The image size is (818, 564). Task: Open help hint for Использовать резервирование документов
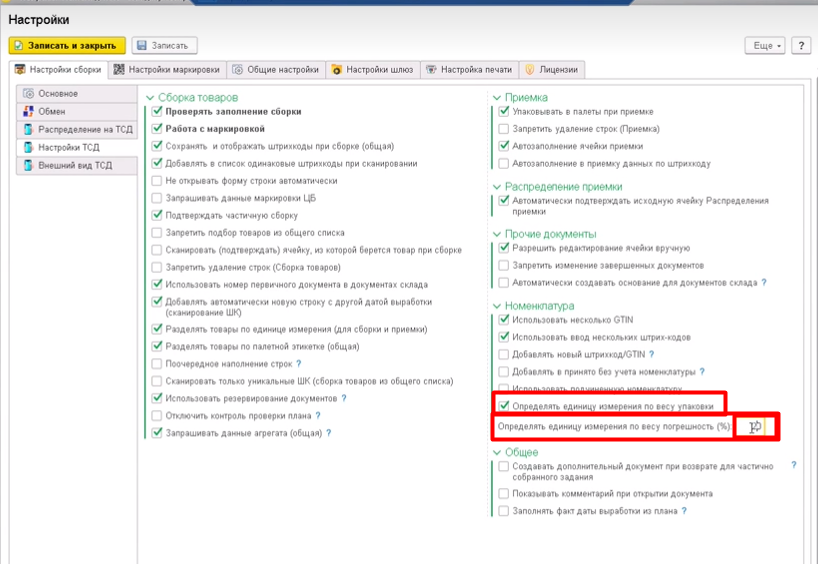click(x=344, y=398)
